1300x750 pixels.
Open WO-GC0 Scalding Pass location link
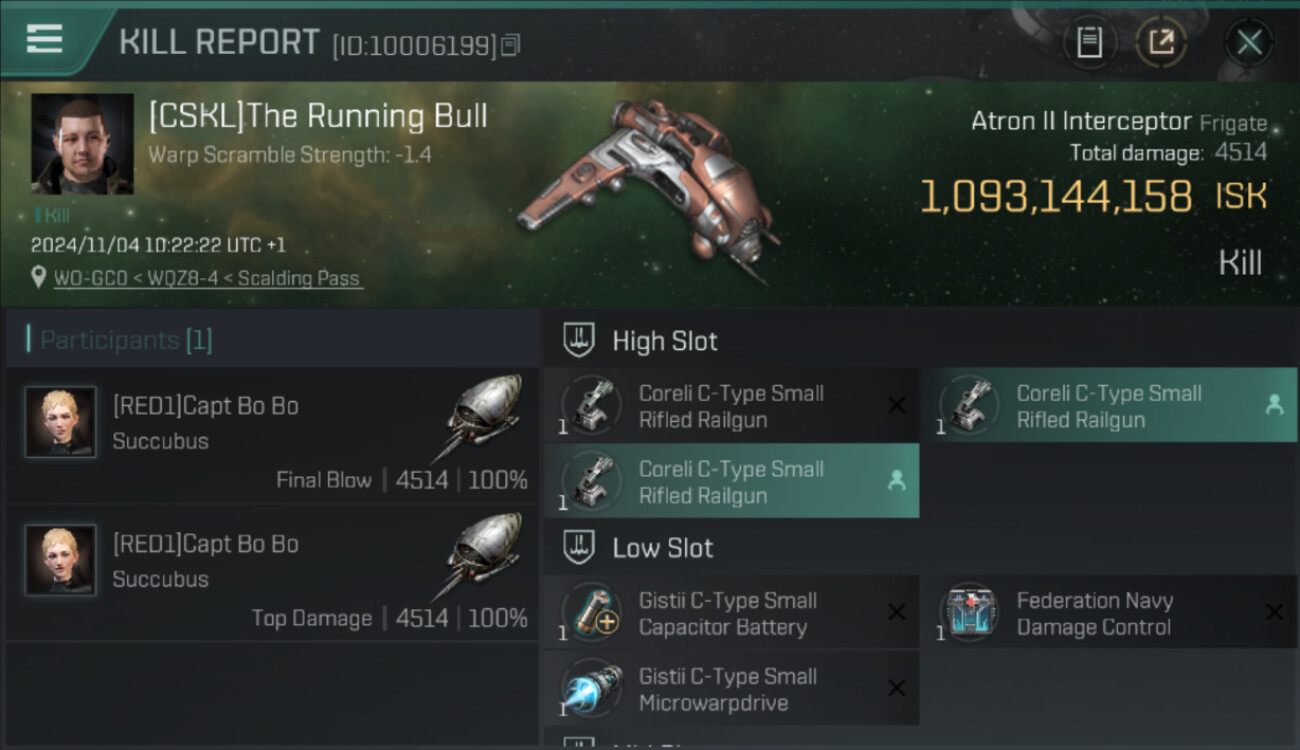[x=207, y=279]
